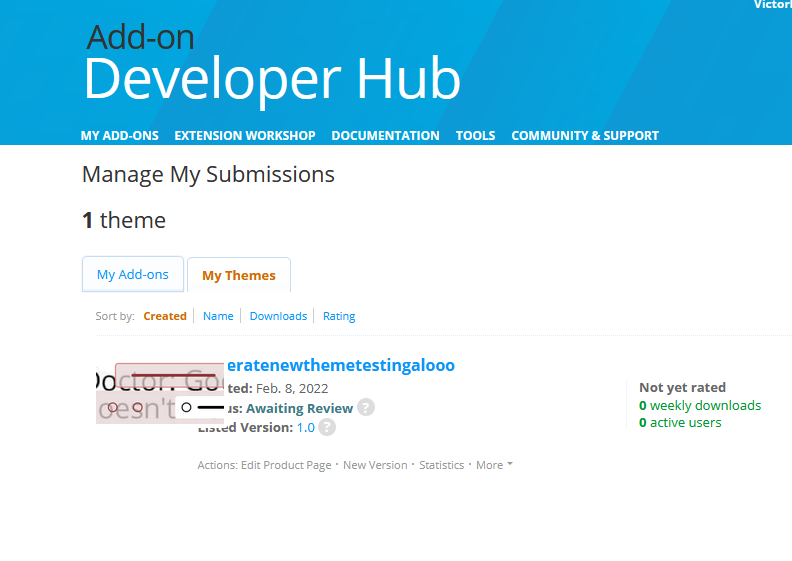Image resolution: width=792 pixels, height=561 pixels.
Task: Switch to the My Add-ons tab
Action: pyautogui.click(x=133, y=274)
